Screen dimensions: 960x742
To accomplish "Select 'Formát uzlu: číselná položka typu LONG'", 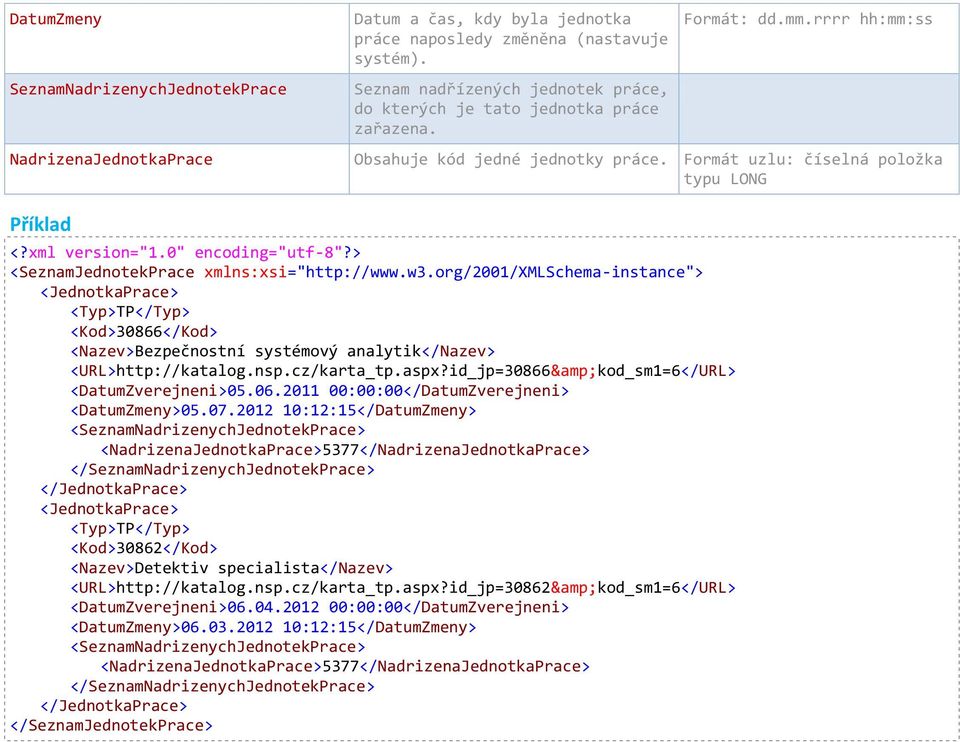I will pyautogui.click(x=813, y=170).
